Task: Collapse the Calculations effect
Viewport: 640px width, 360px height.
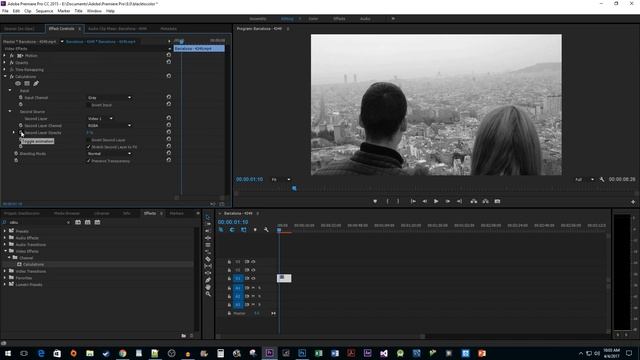Action: (5, 76)
